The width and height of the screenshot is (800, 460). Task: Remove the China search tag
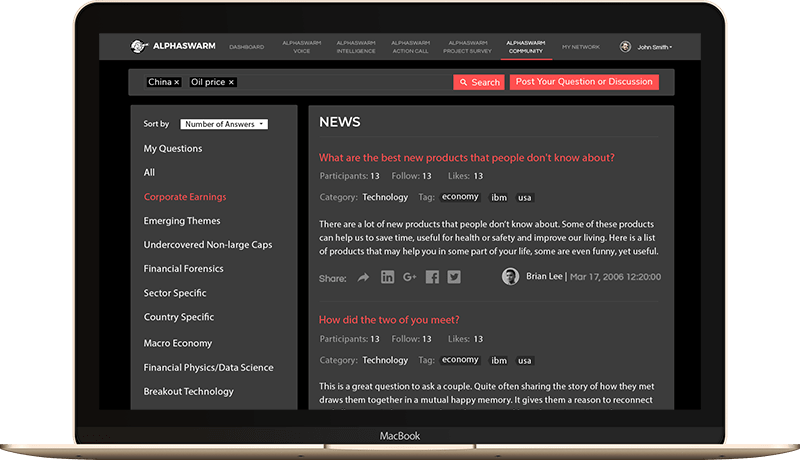(177, 82)
